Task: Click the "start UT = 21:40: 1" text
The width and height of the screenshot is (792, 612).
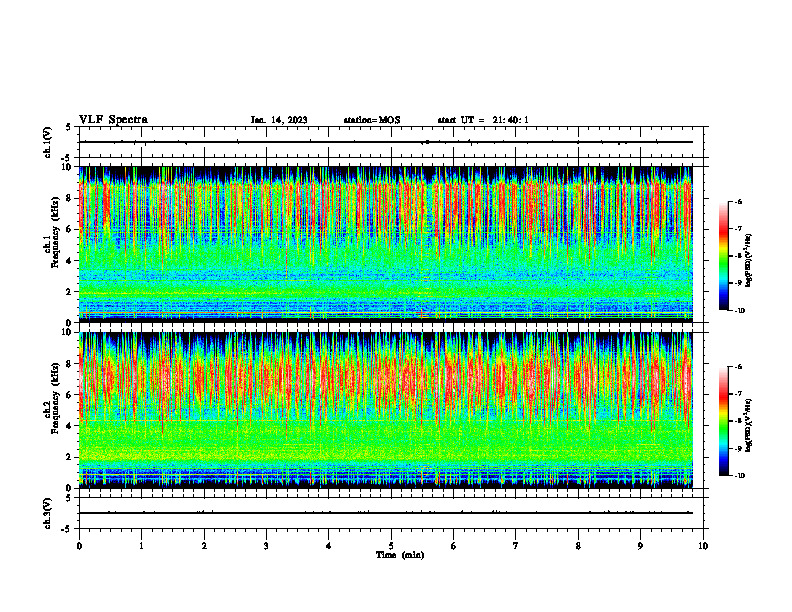Action: pos(483,120)
